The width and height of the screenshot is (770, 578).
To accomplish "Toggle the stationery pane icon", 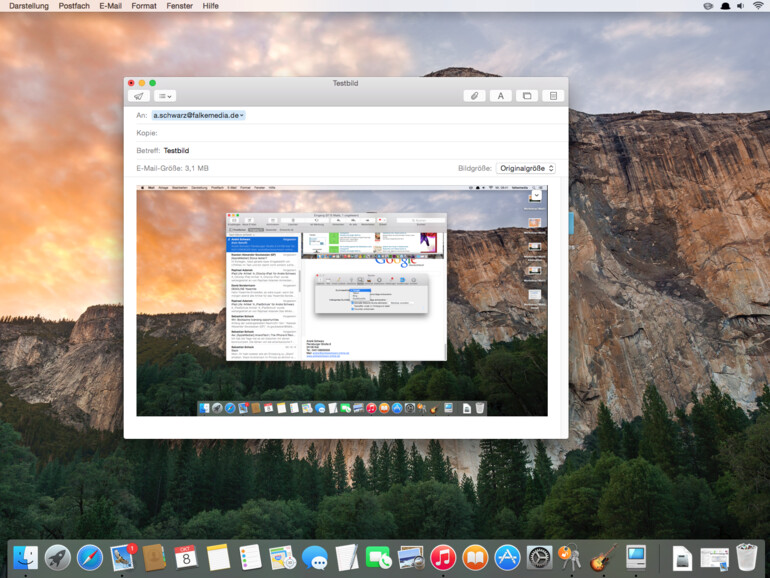I will [x=553, y=96].
